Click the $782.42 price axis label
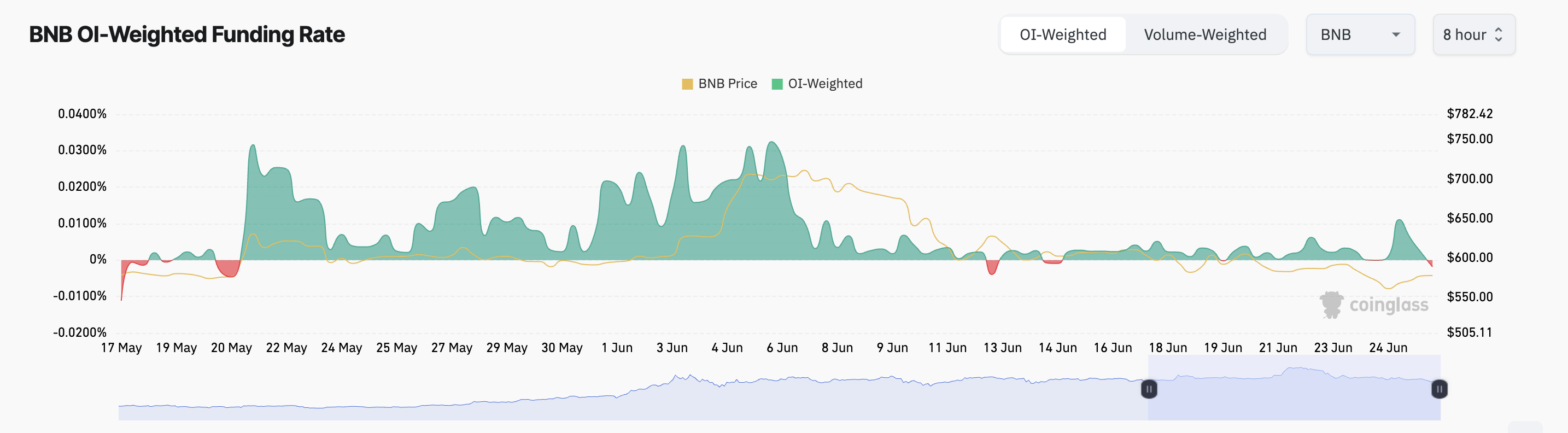This screenshot has width=1568, height=433. click(x=1470, y=114)
